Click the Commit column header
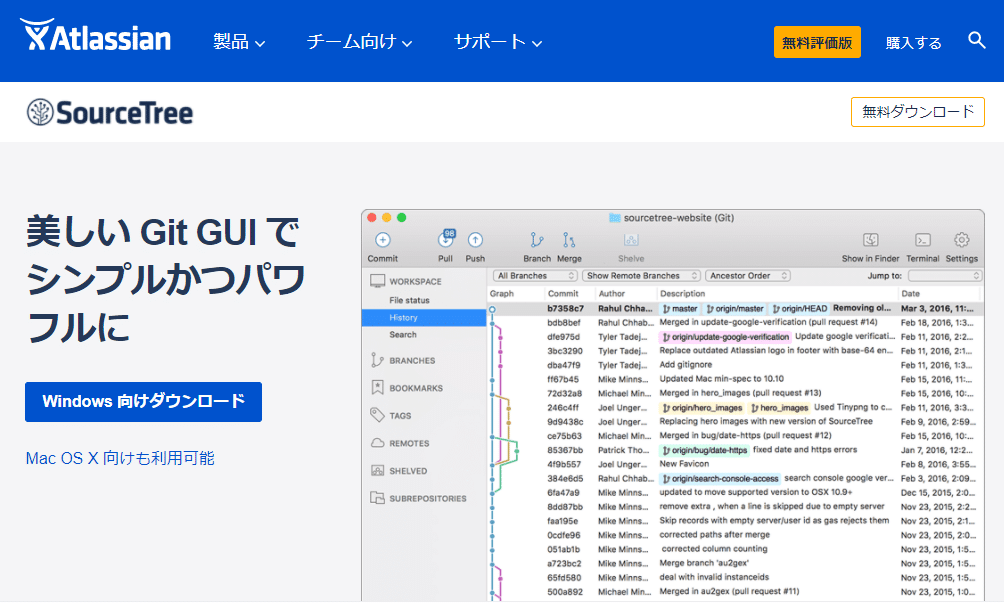Screen dimensions: 1004x609 (x=563, y=294)
